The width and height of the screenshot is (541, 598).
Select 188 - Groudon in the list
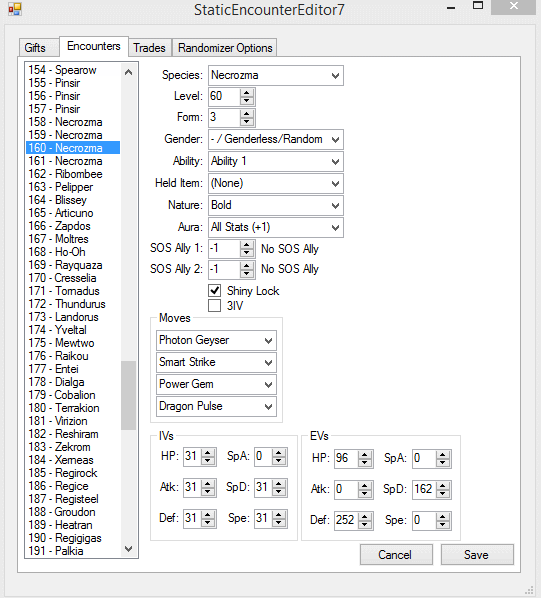73,512
